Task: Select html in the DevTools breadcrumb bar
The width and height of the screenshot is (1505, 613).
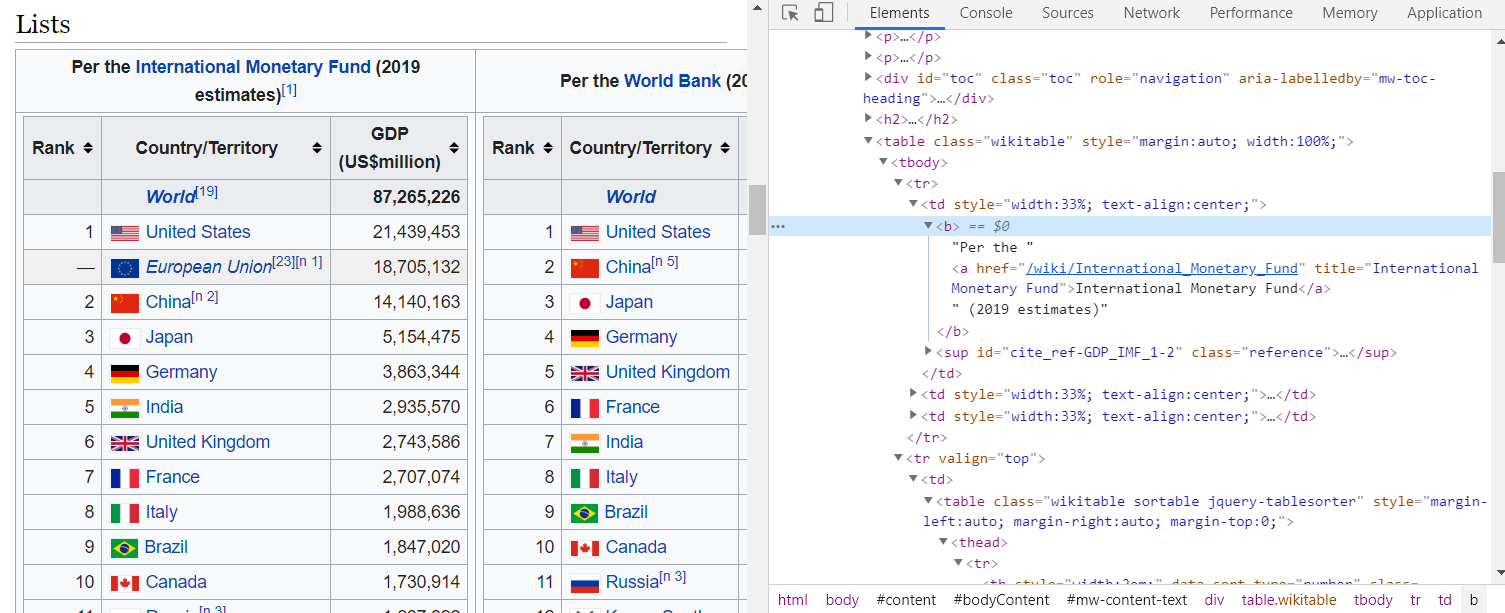Action: point(793,600)
